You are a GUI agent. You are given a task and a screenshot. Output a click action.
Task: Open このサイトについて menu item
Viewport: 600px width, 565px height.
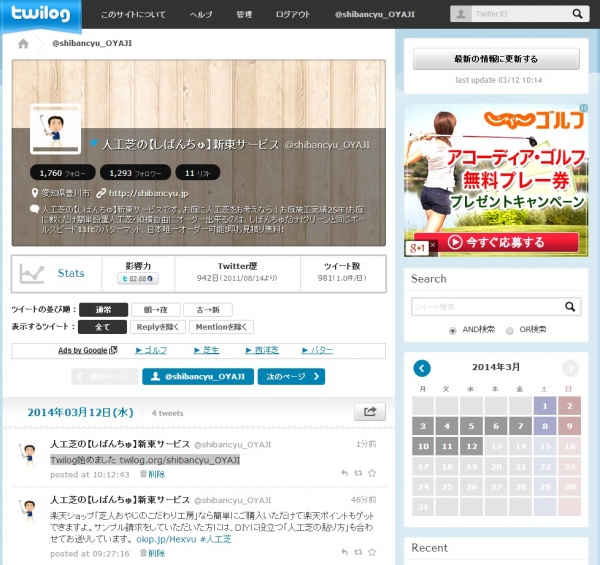(133, 15)
